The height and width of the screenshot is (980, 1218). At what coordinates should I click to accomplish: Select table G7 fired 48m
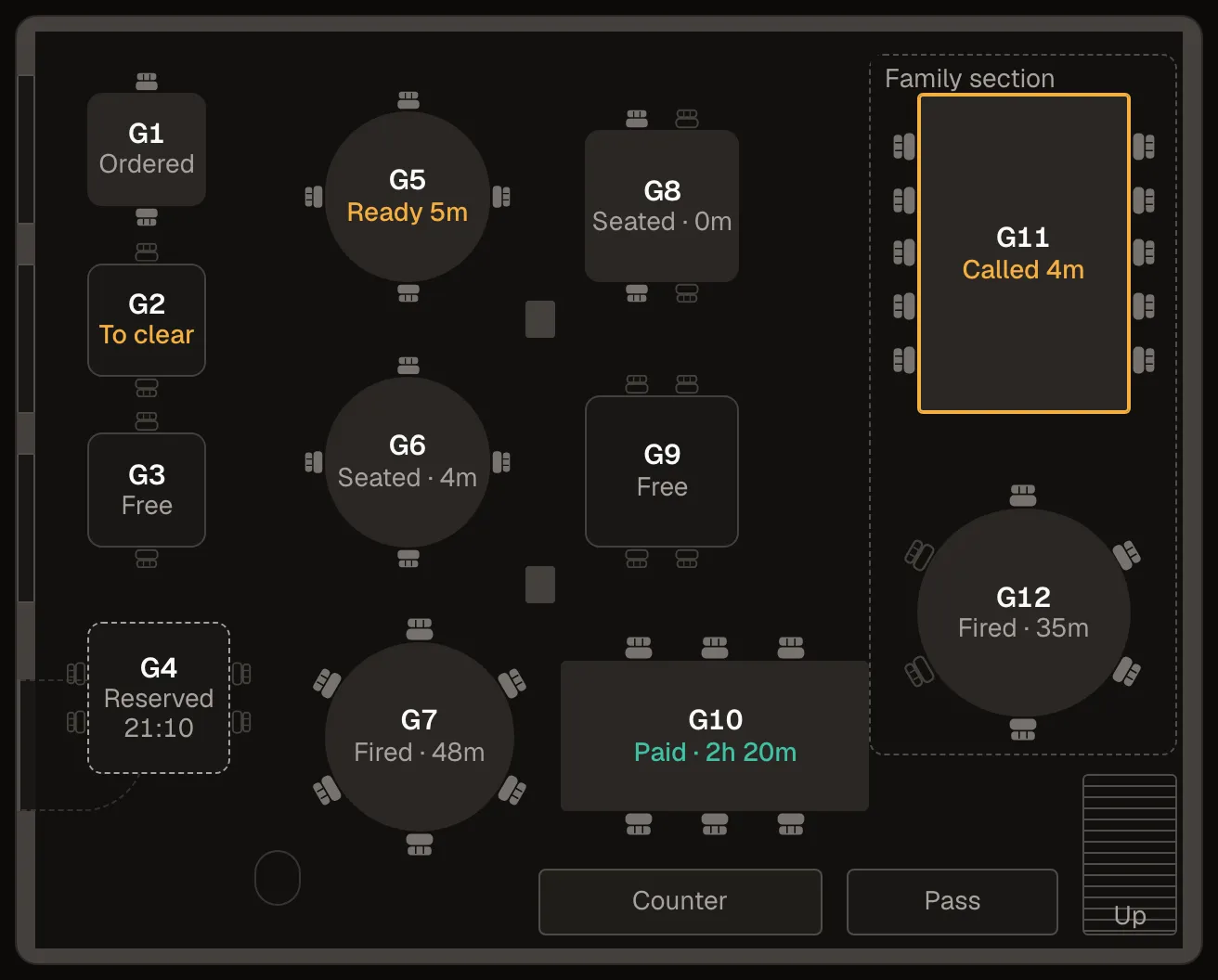point(420,737)
